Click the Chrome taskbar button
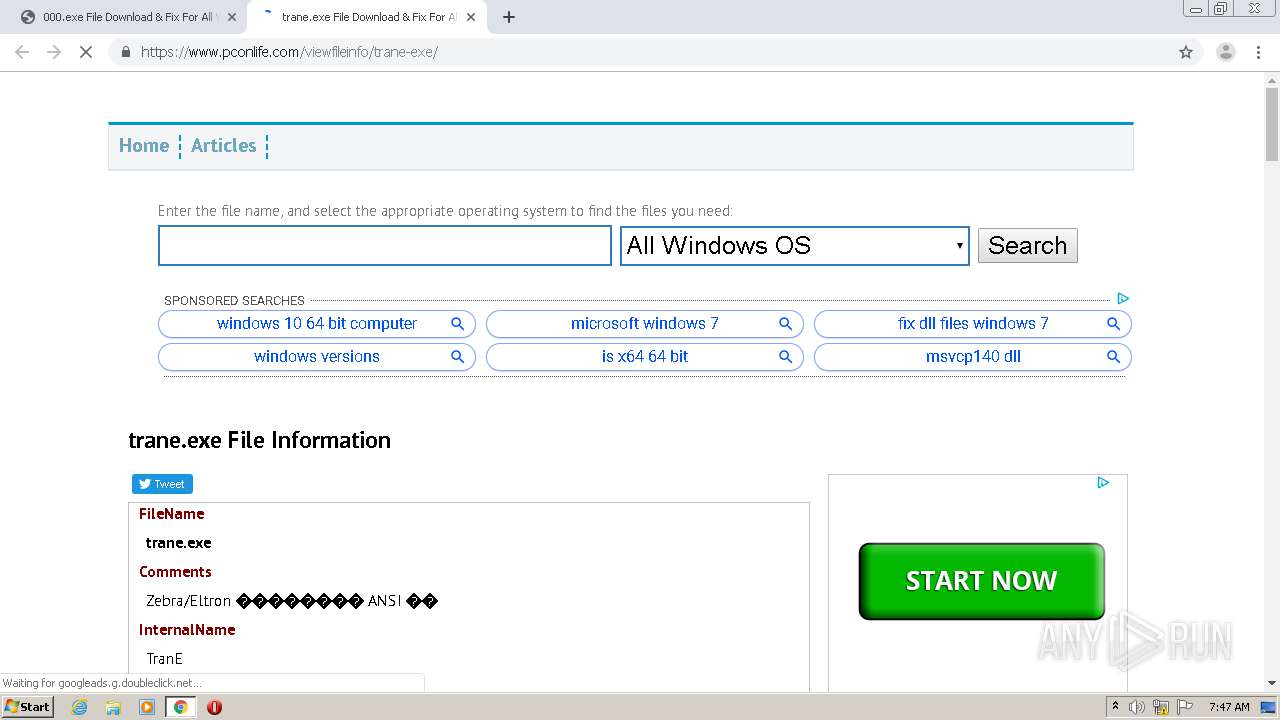The height and width of the screenshot is (720, 1280). (180, 707)
